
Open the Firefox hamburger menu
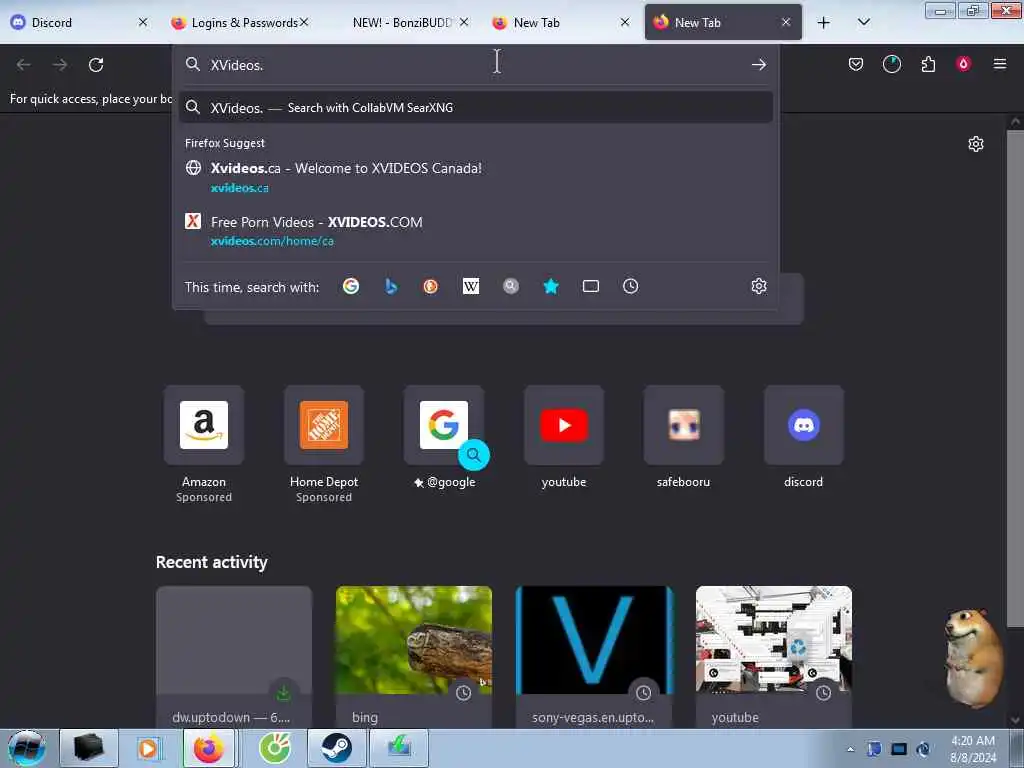[999, 64]
